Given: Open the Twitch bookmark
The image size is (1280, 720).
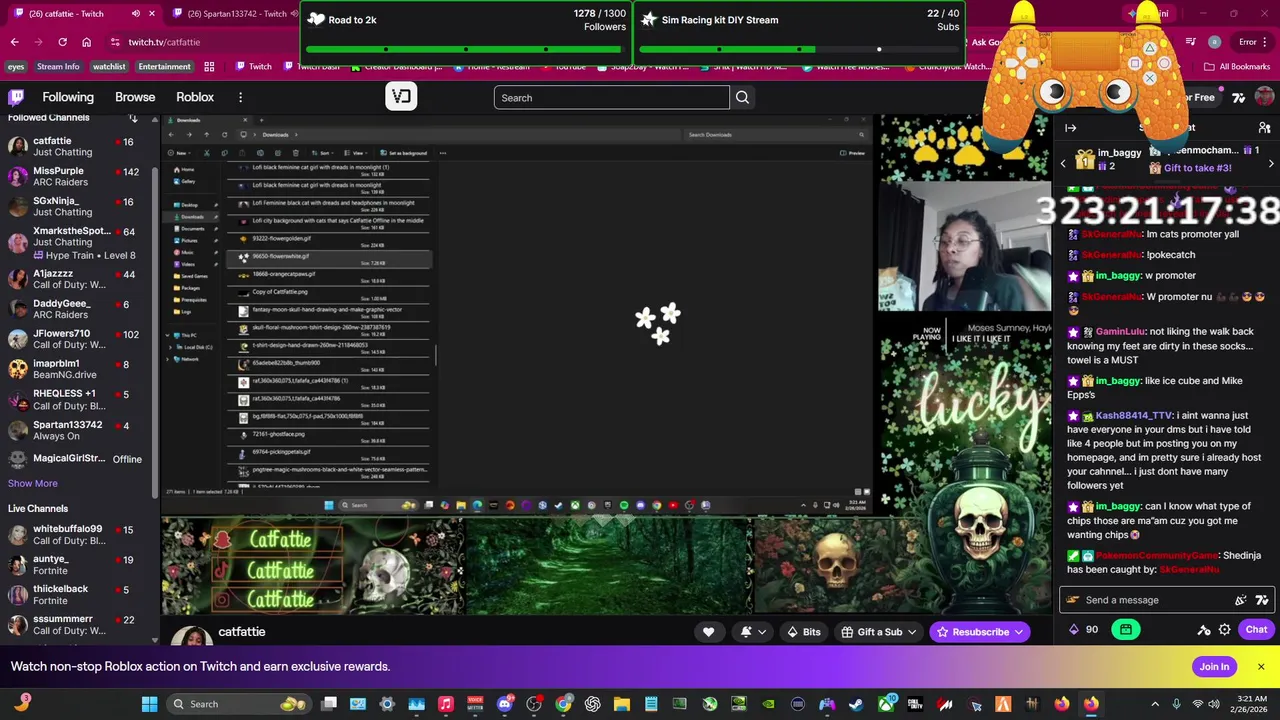Looking at the screenshot, I should 253,67.
